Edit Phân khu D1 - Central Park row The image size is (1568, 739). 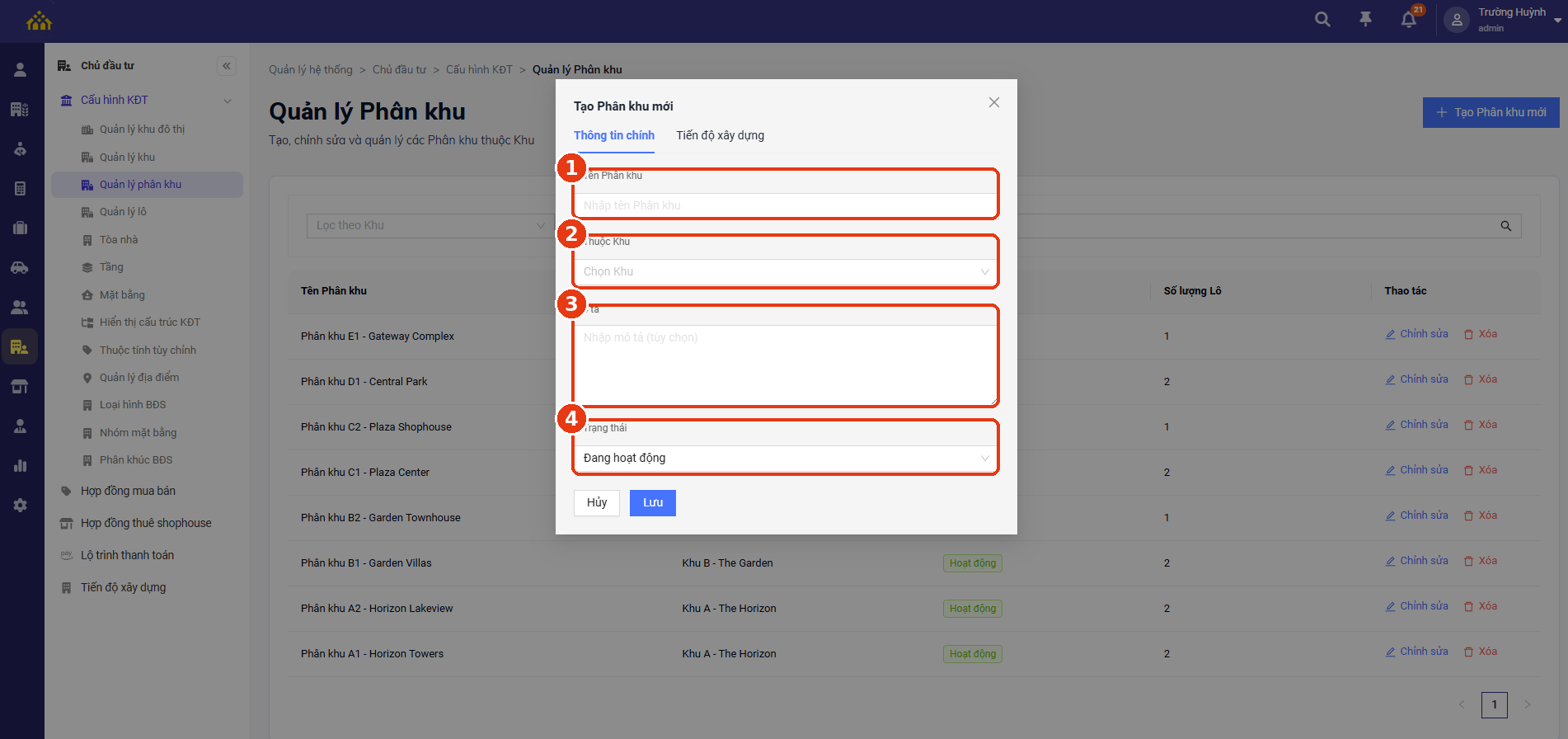pyautogui.click(x=1416, y=379)
